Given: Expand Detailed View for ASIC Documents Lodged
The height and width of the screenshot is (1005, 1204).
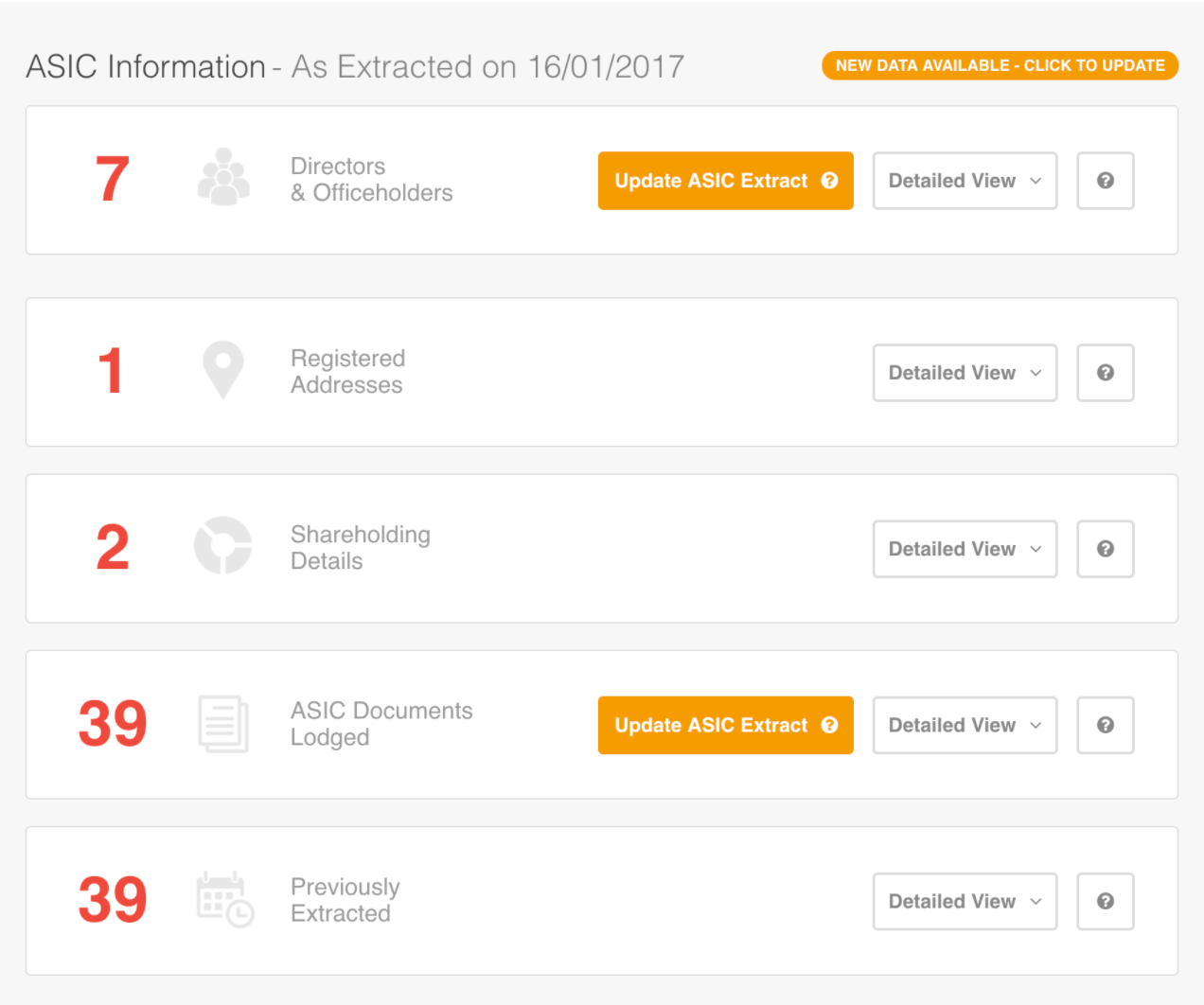Looking at the screenshot, I should [x=965, y=725].
